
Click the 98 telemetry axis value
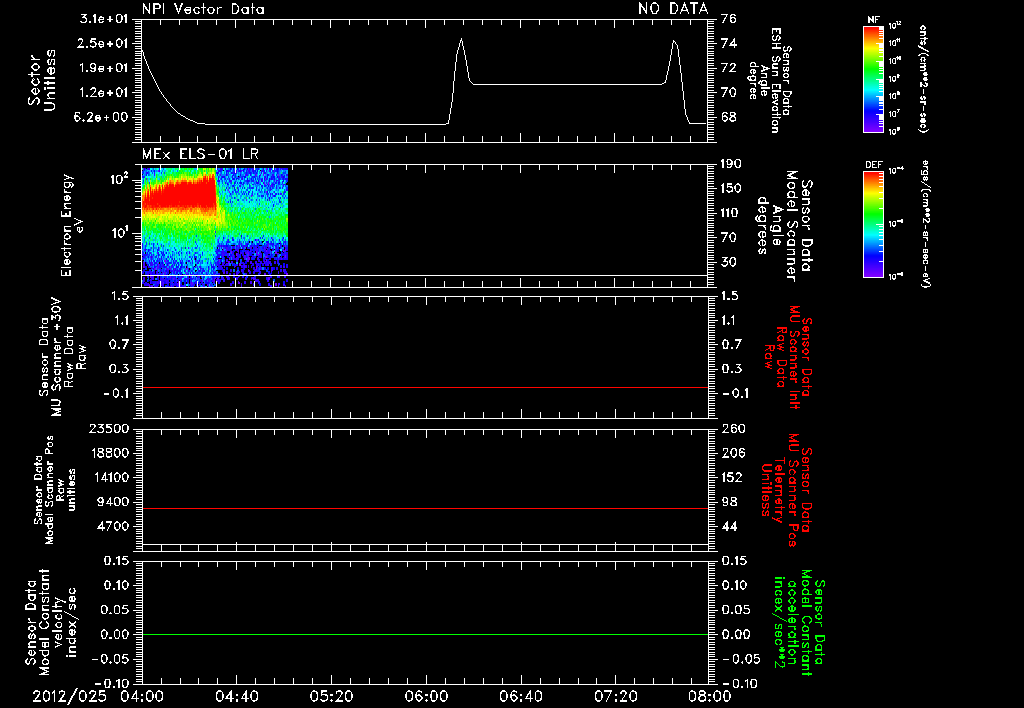[729, 502]
